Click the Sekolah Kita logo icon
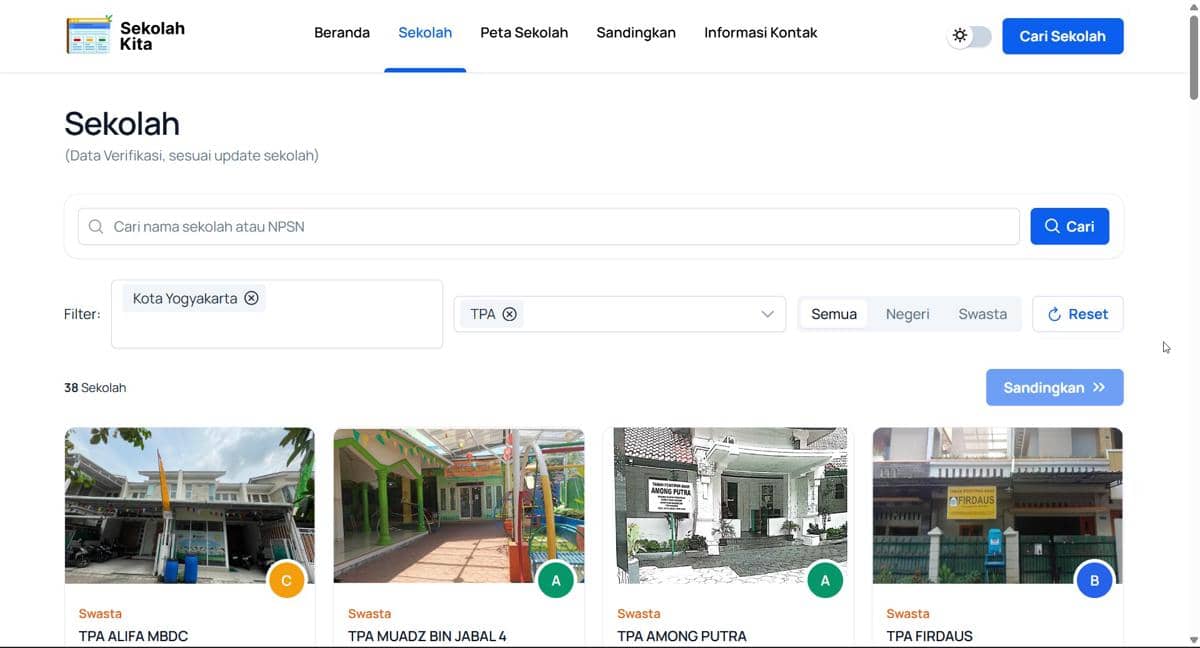The height and width of the screenshot is (648, 1200). [88, 34]
